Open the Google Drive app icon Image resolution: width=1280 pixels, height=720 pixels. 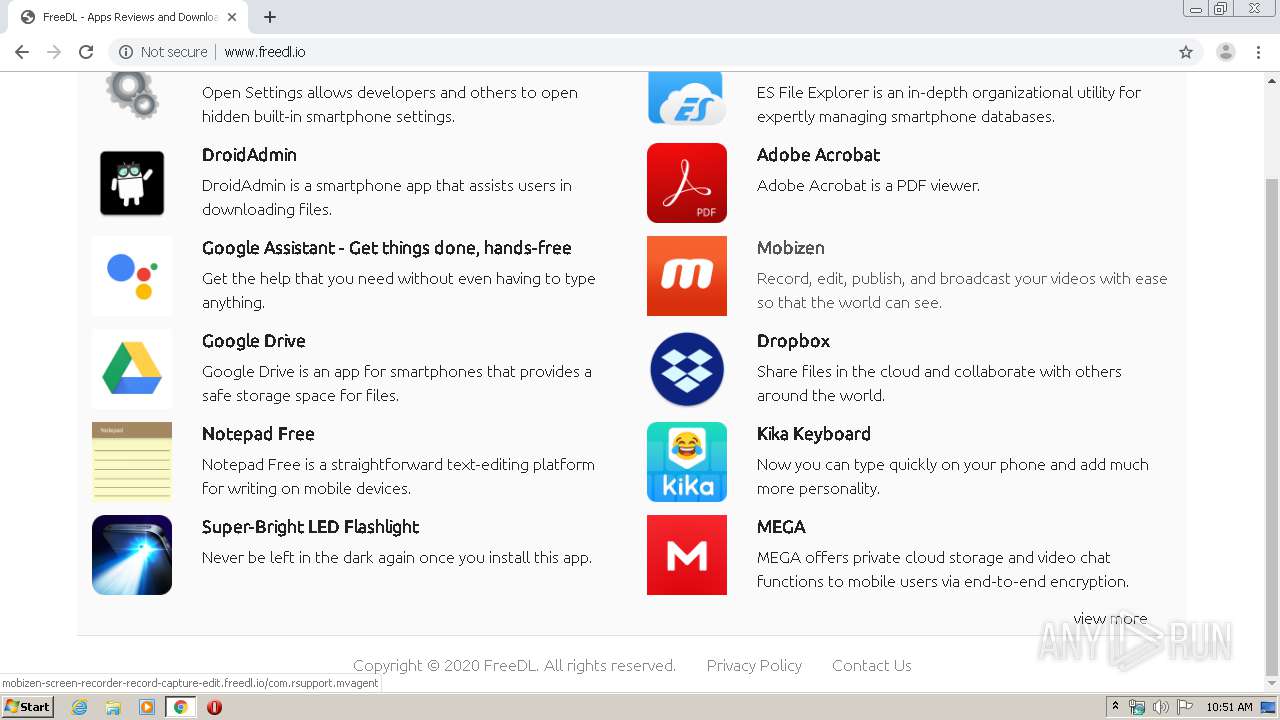point(132,369)
